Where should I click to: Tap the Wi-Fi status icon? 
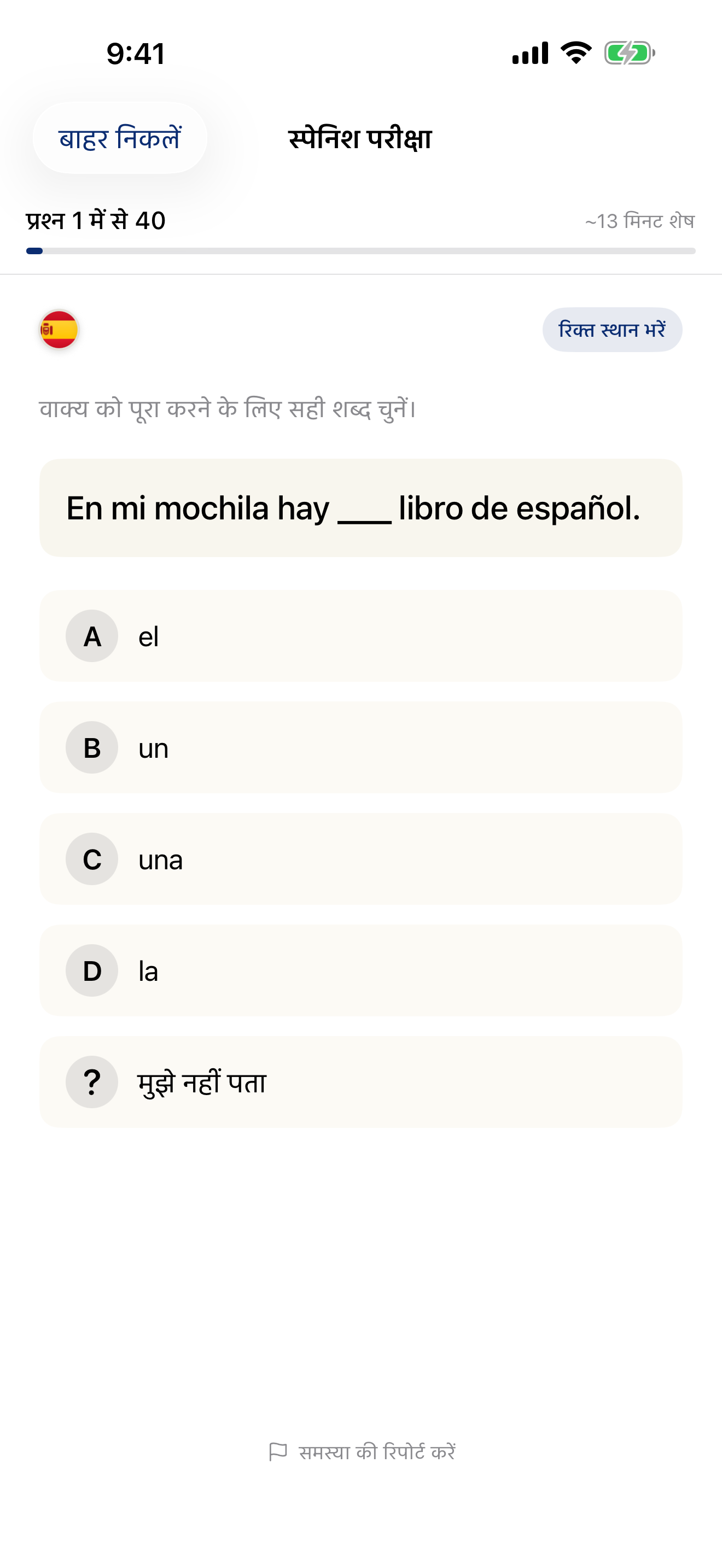576,53
